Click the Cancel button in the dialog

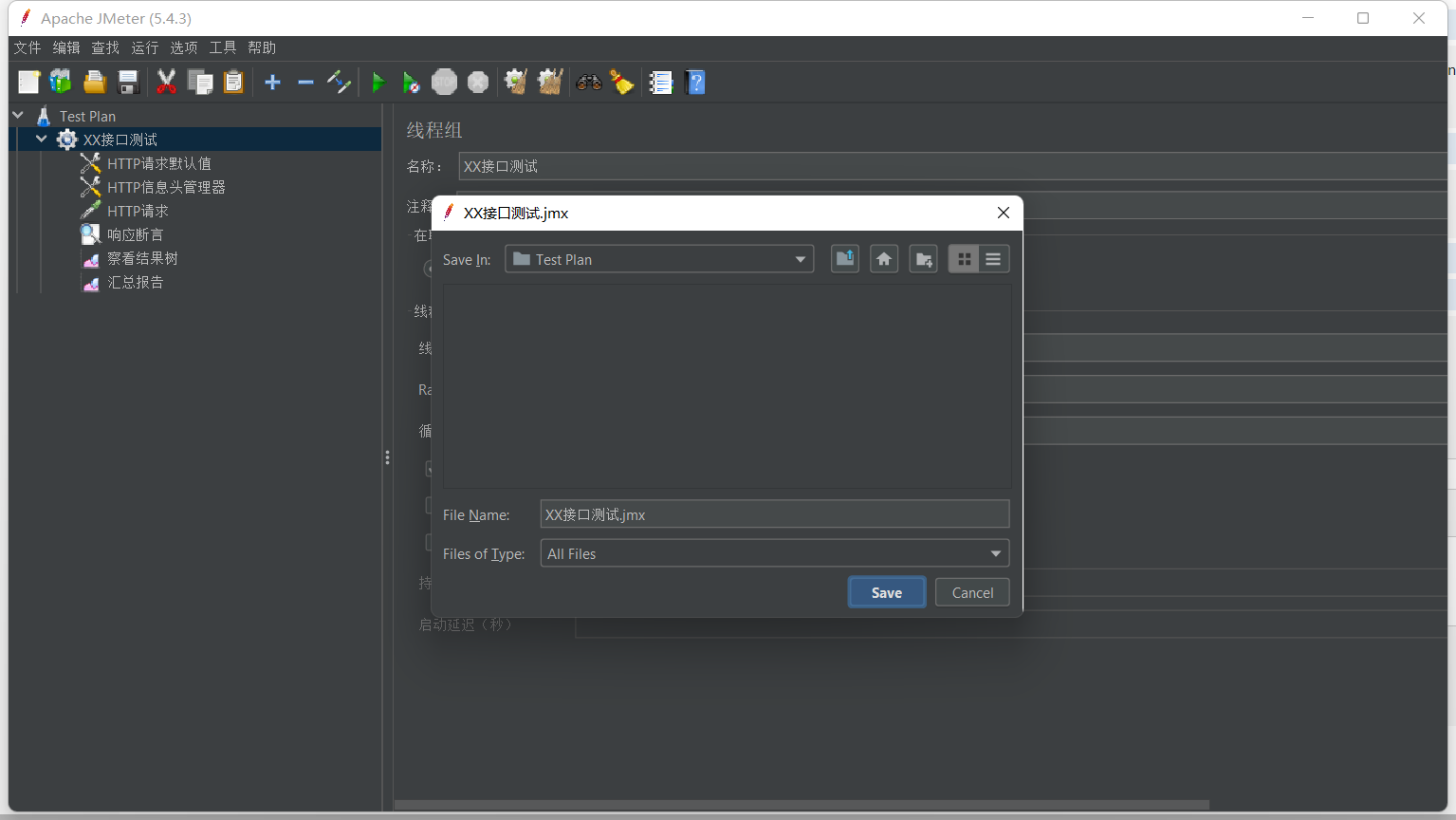pyautogui.click(x=972, y=592)
